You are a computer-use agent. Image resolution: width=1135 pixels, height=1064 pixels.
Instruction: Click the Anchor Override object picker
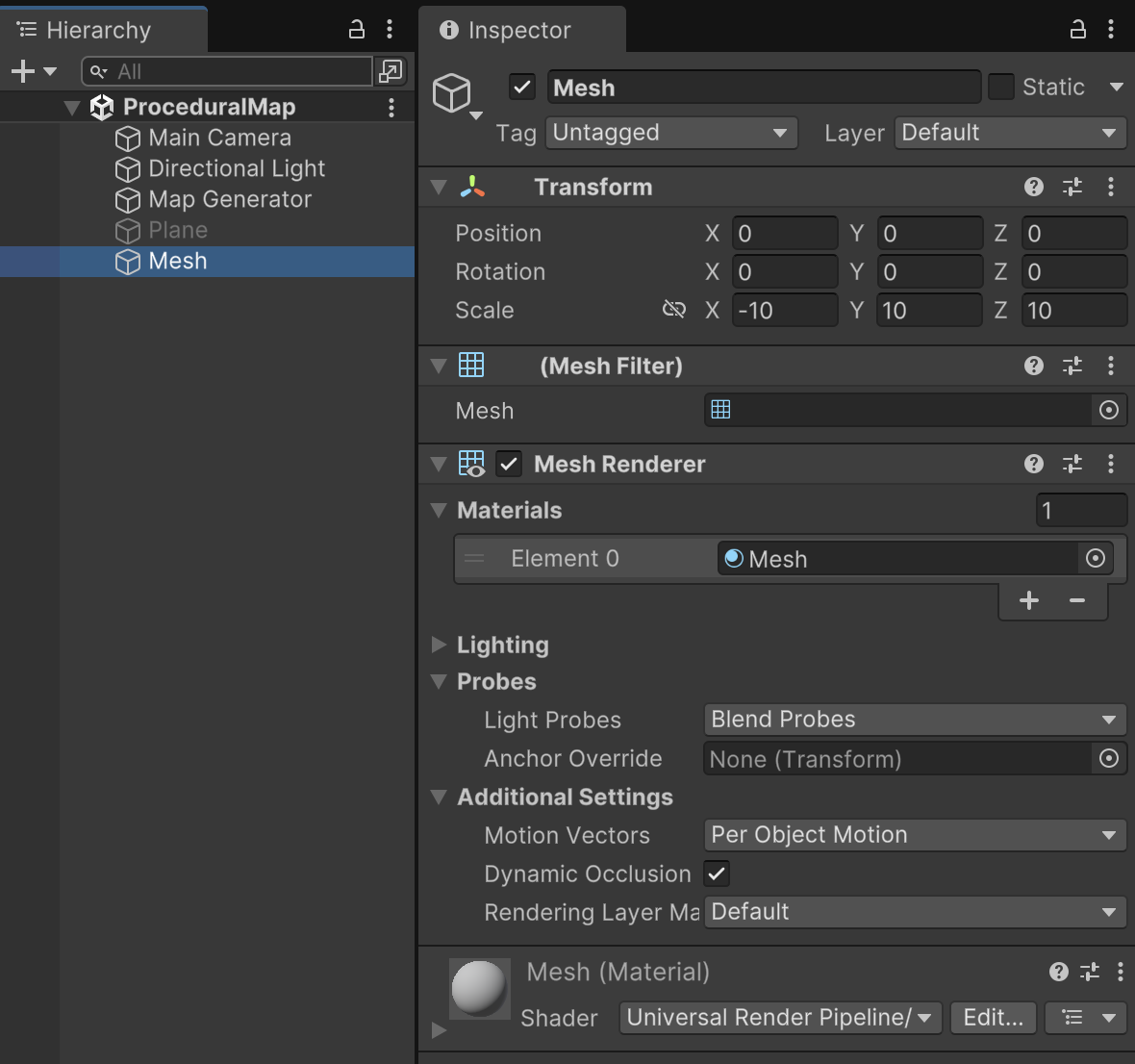[1109, 759]
